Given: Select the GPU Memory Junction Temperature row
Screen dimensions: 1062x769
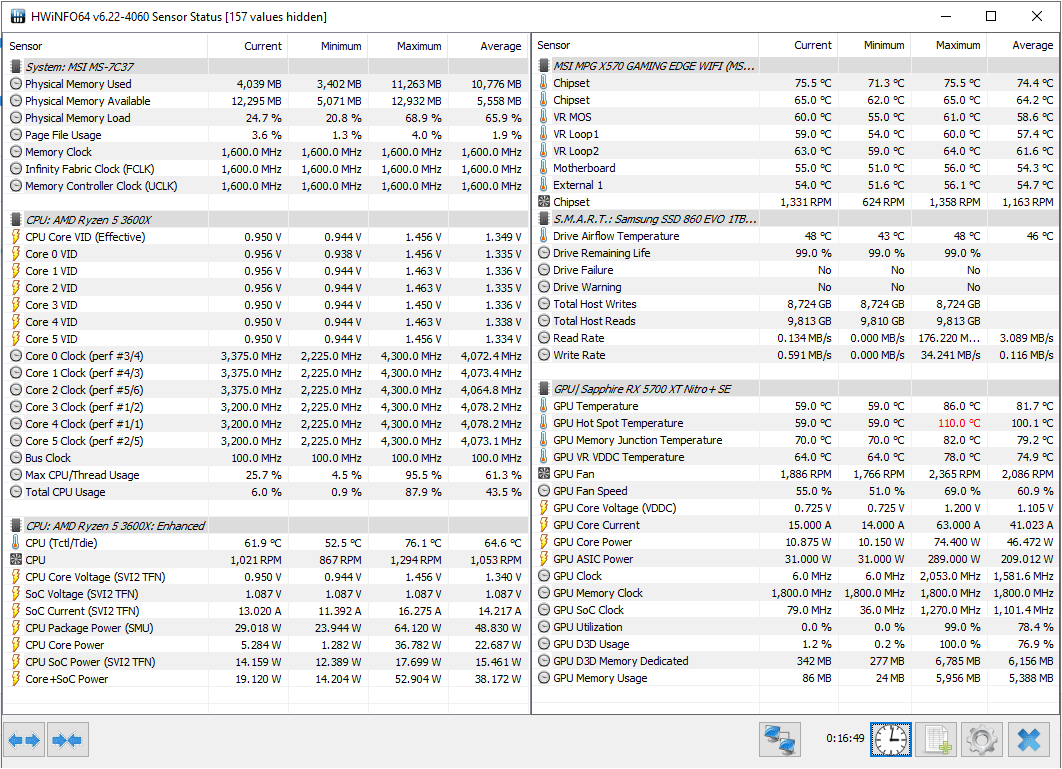Looking at the screenshot, I should [796, 440].
